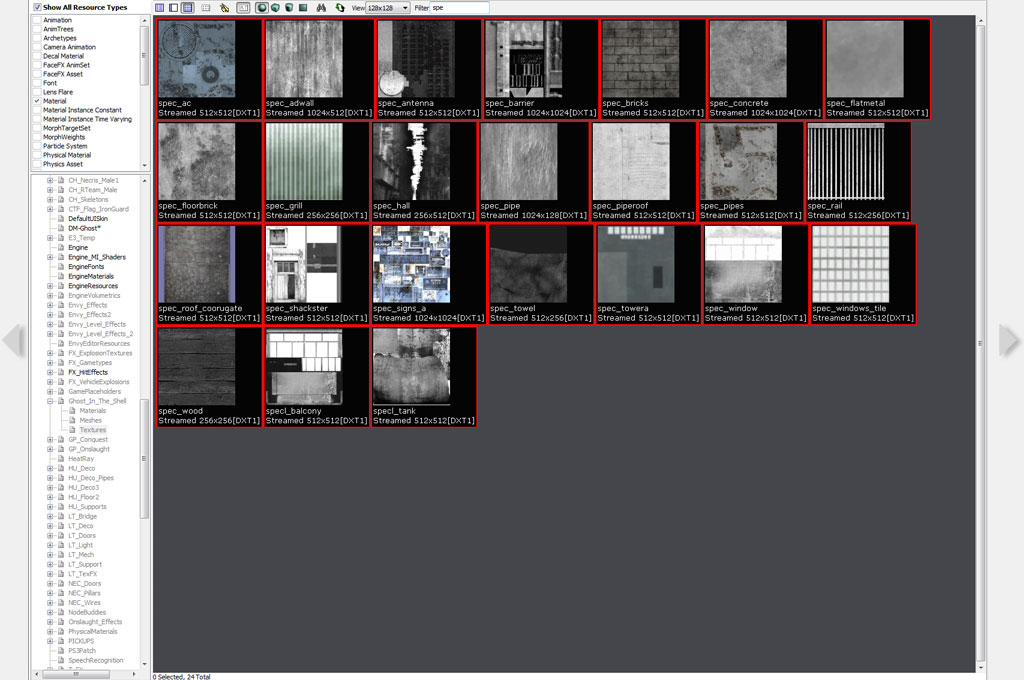The height and width of the screenshot is (680, 1024).
Task: Select the first split-pane layout icon
Action: click(x=160, y=8)
